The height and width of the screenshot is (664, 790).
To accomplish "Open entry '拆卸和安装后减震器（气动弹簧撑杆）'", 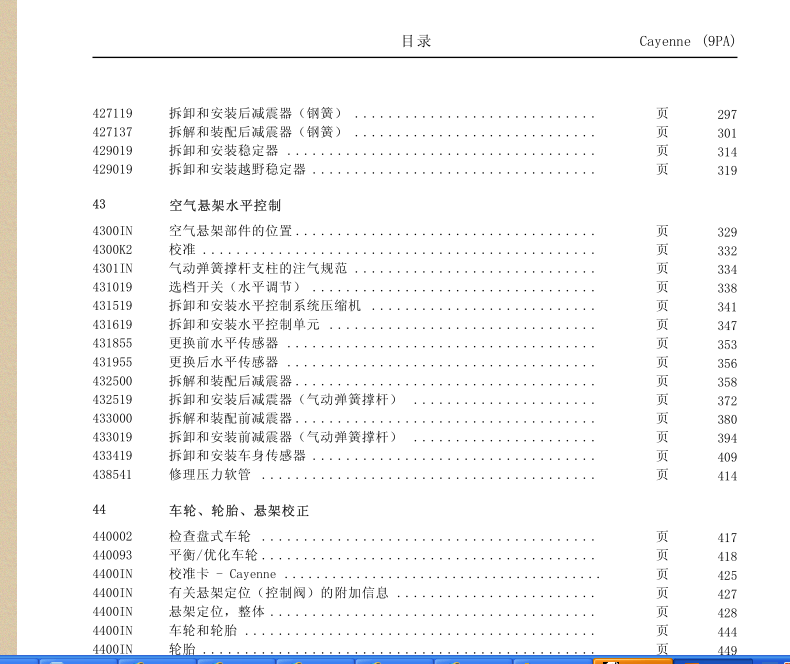I will 283,400.
